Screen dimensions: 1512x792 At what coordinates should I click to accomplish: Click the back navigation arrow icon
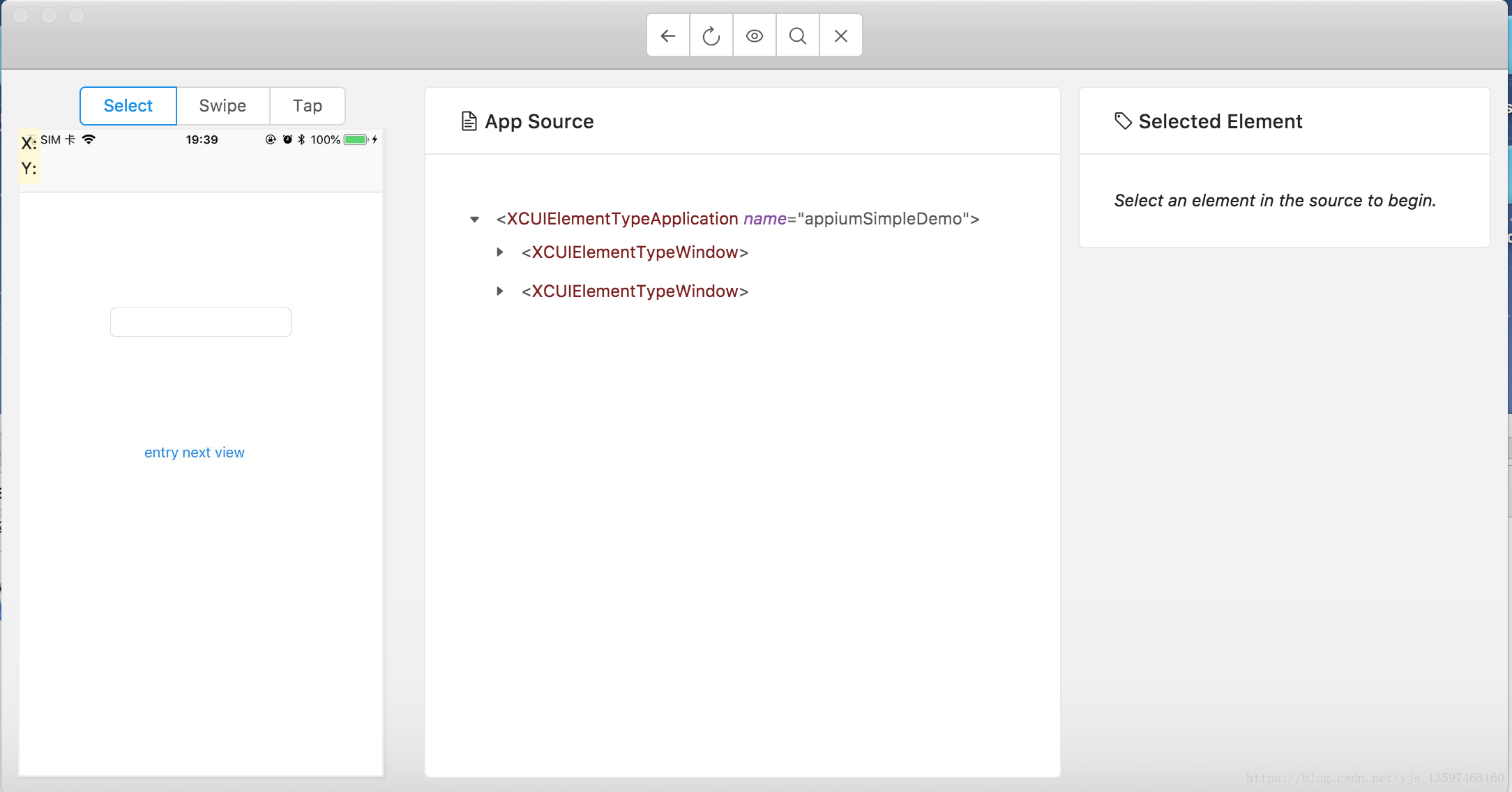coord(667,36)
